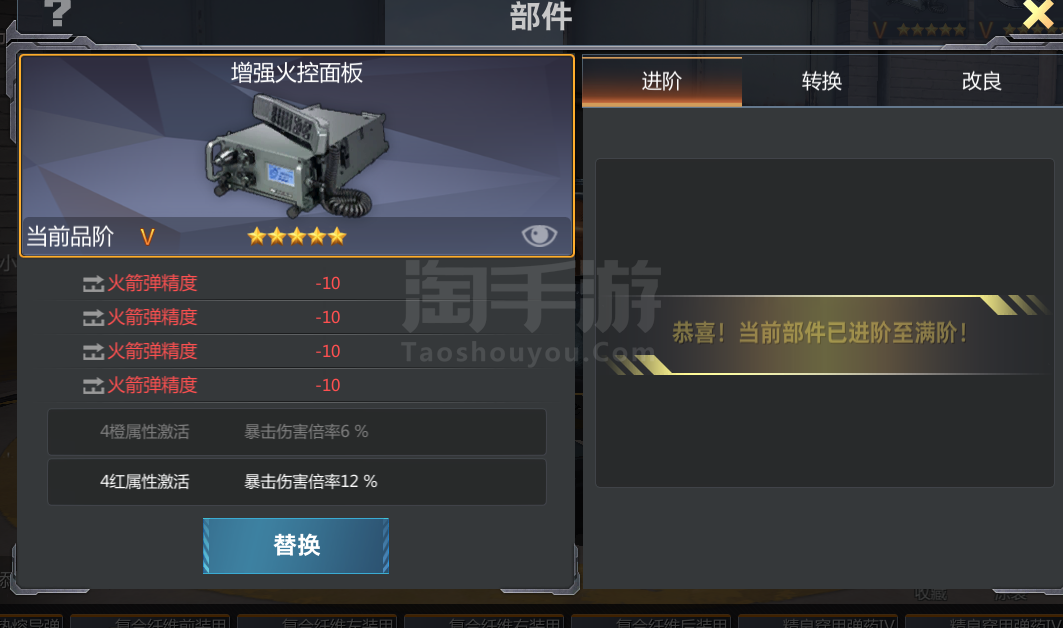
Task: Select the 4红属性激活 attribute row
Action: 297,482
